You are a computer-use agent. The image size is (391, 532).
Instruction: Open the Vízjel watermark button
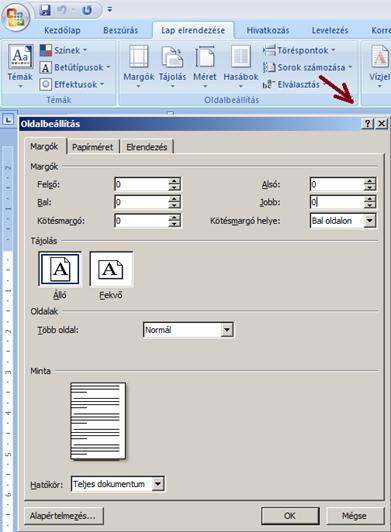point(379,66)
